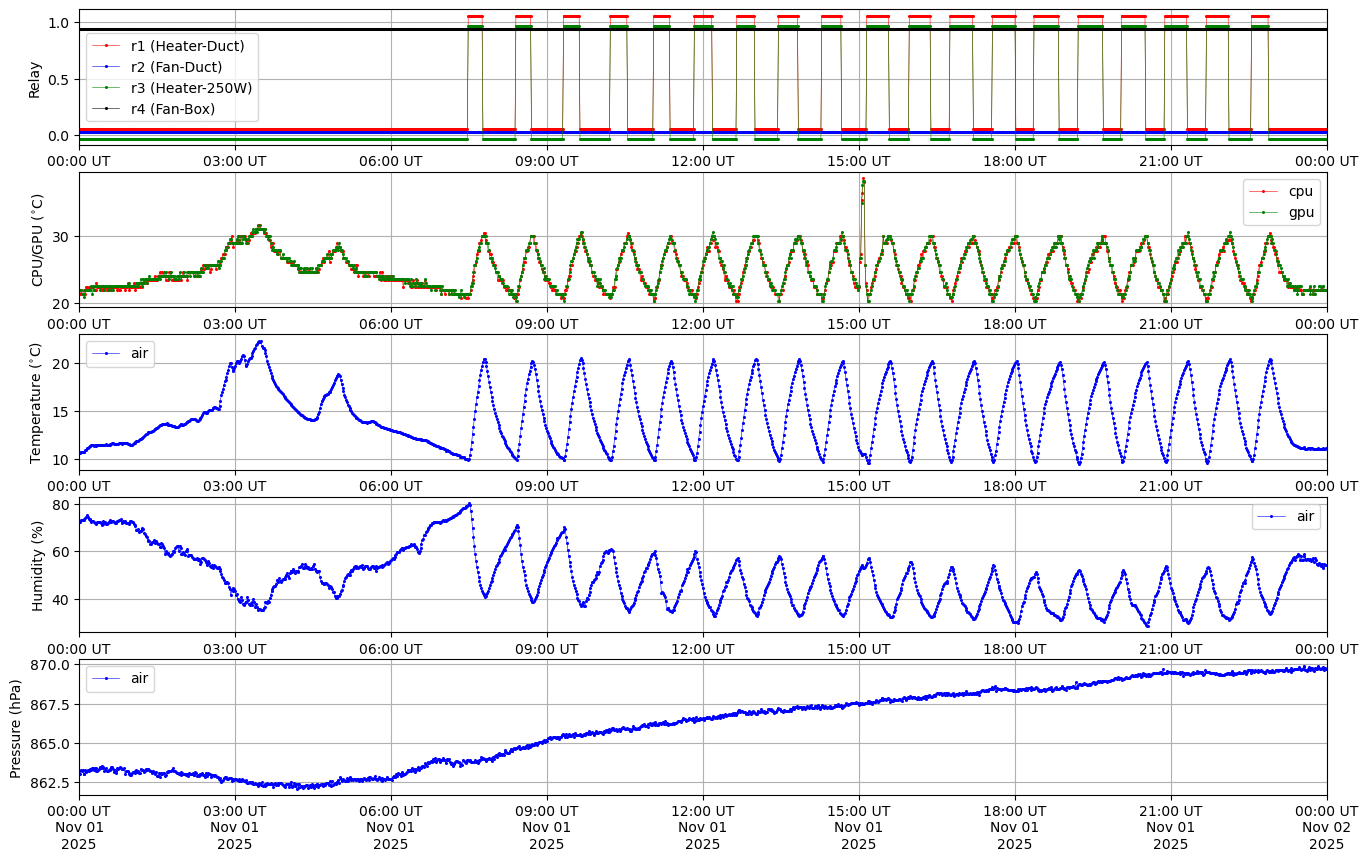
Task: Select the r4 (Fan-Box) legend entry
Action: pos(172,109)
